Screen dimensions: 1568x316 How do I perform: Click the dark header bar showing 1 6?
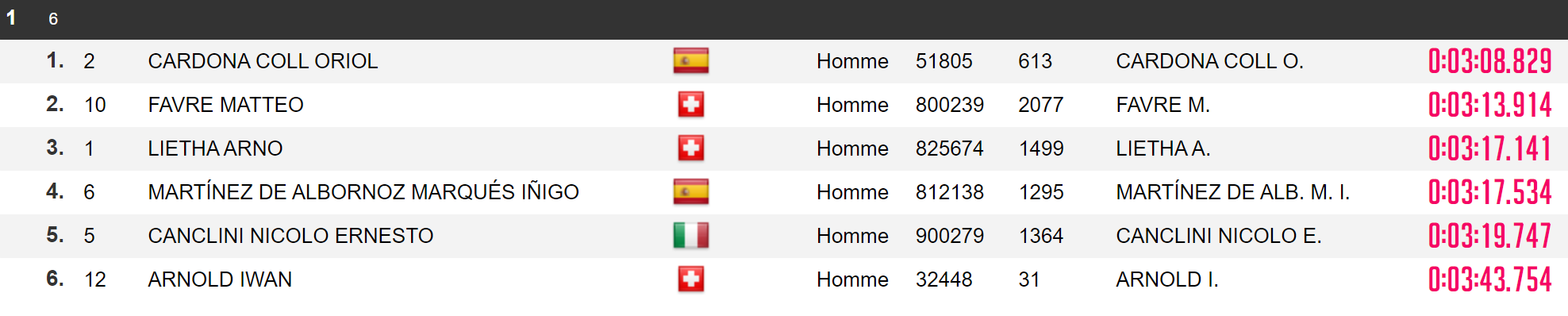pyautogui.click(x=784, y=19)
